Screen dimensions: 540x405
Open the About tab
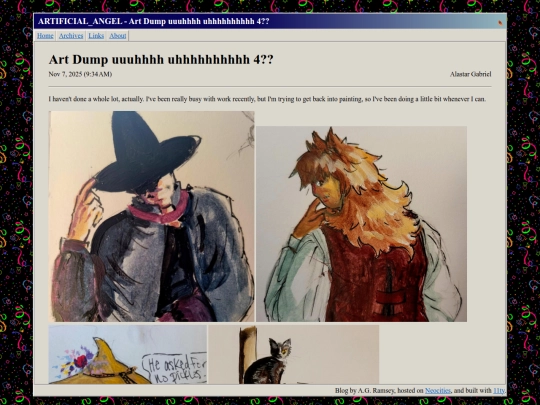pyautogui.click(x=117, y=35)
